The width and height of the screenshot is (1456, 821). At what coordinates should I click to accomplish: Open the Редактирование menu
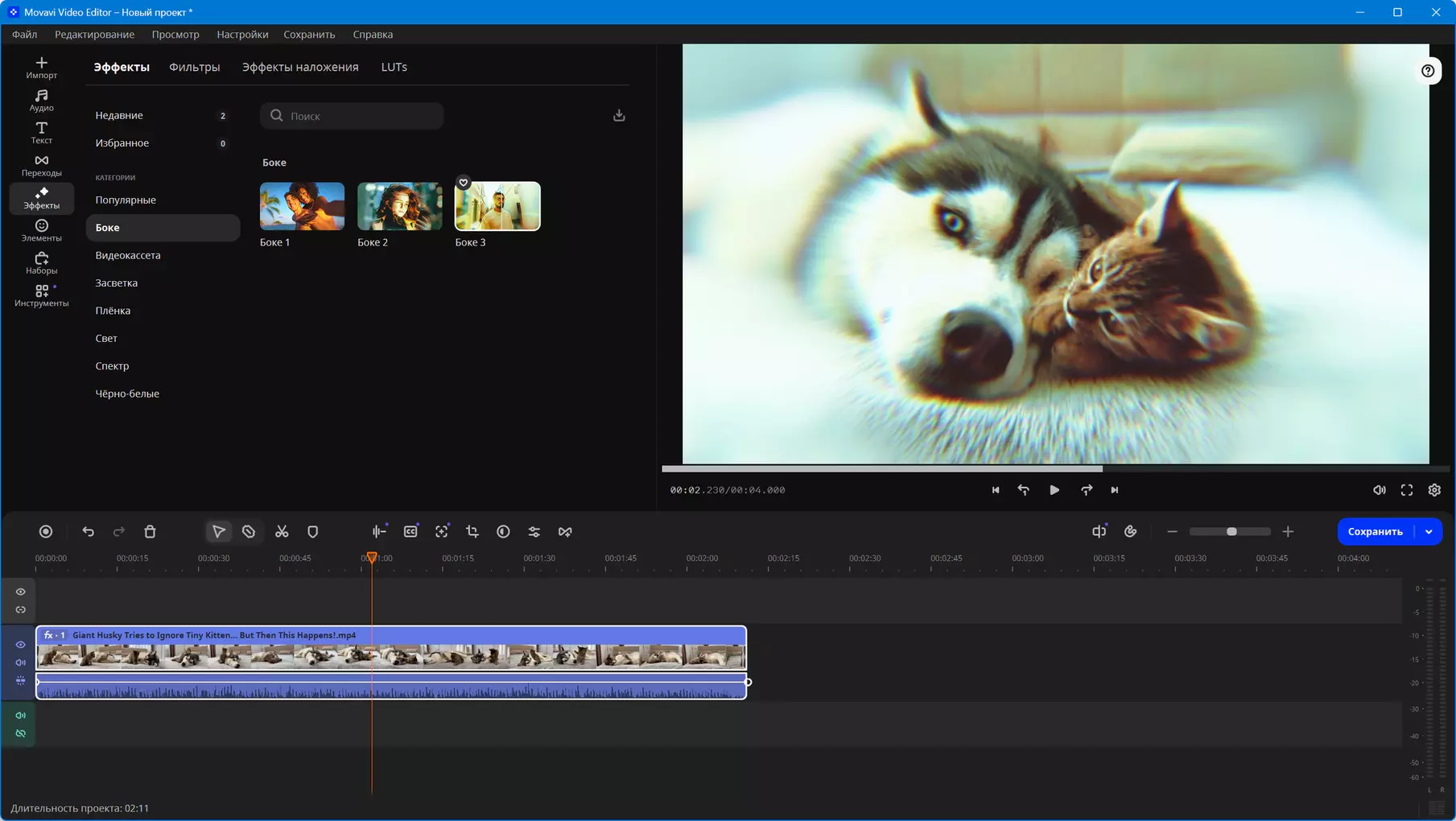click(x=94, y=35)
